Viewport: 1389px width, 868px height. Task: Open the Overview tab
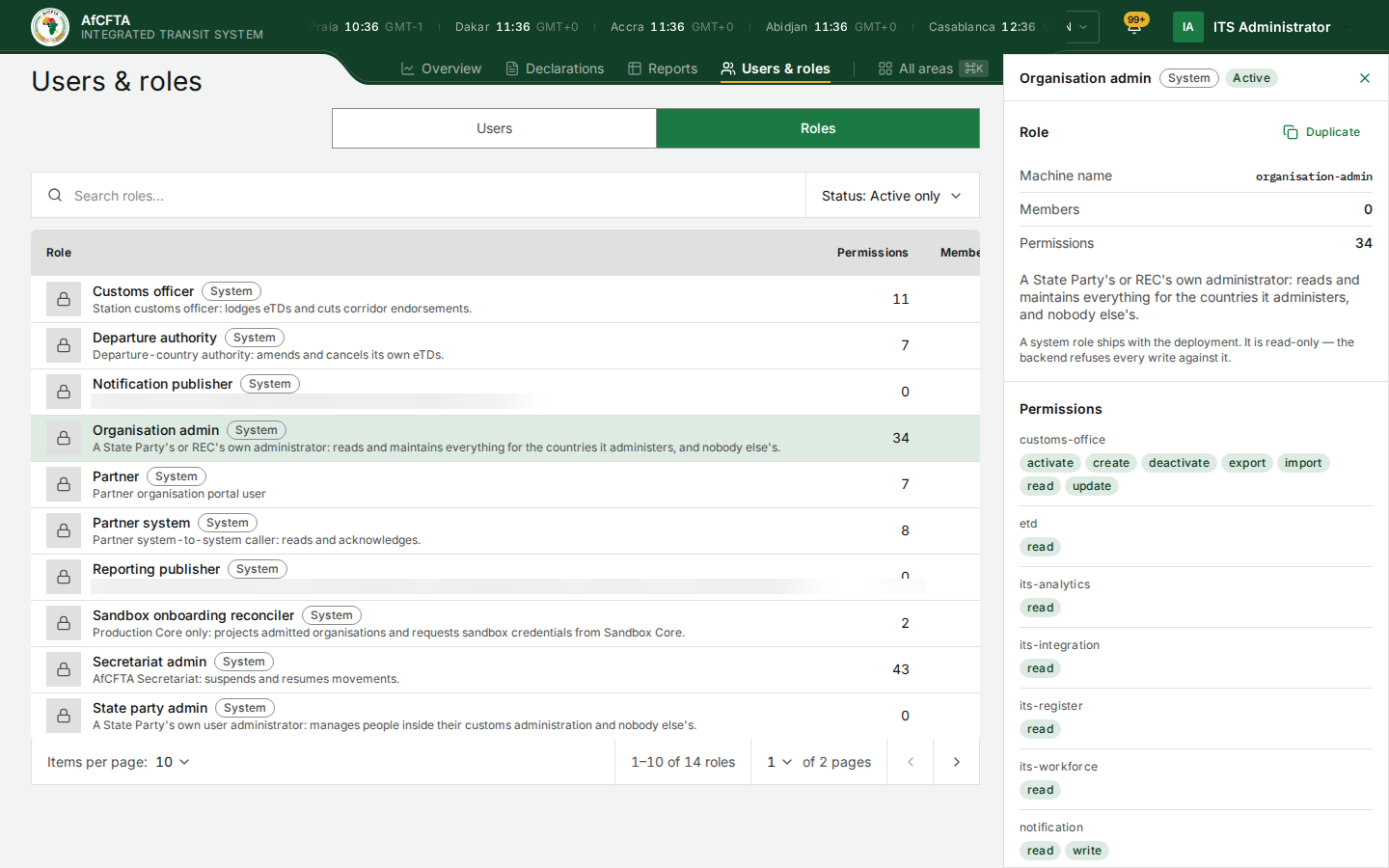point(441,68)
